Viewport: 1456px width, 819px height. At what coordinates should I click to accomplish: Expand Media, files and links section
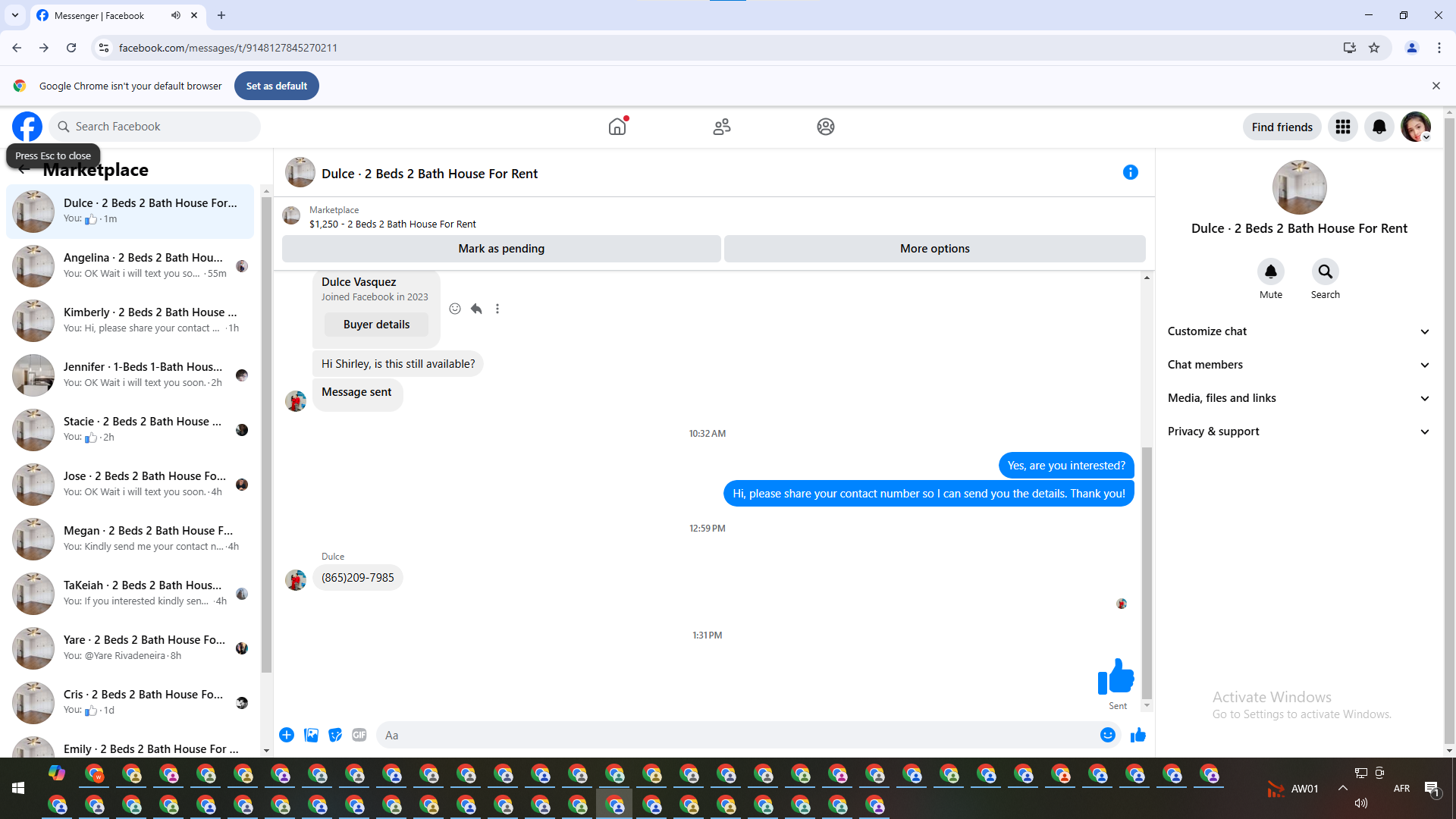(1299, 398)
